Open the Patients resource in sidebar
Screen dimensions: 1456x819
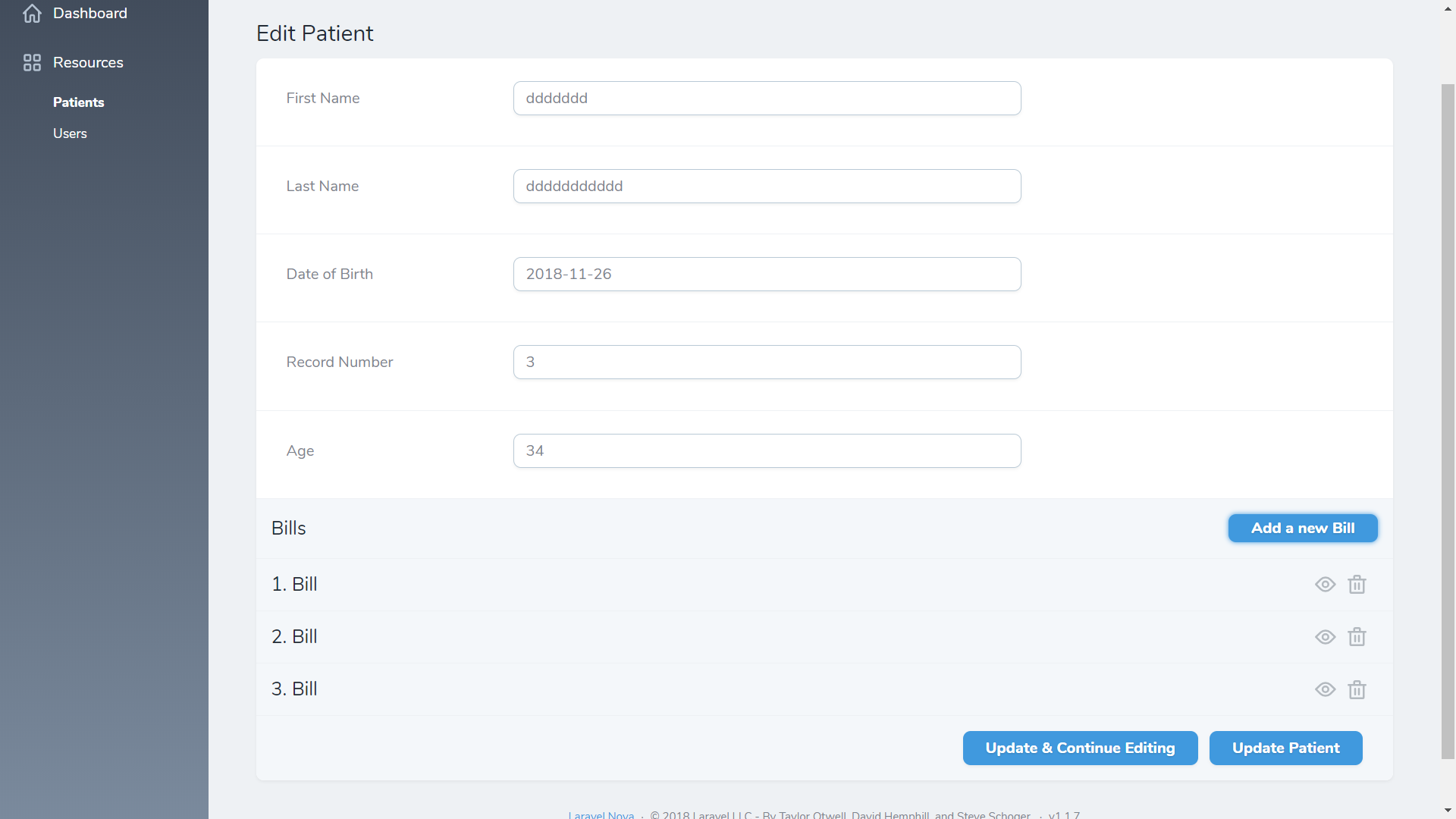click(78, 102)
